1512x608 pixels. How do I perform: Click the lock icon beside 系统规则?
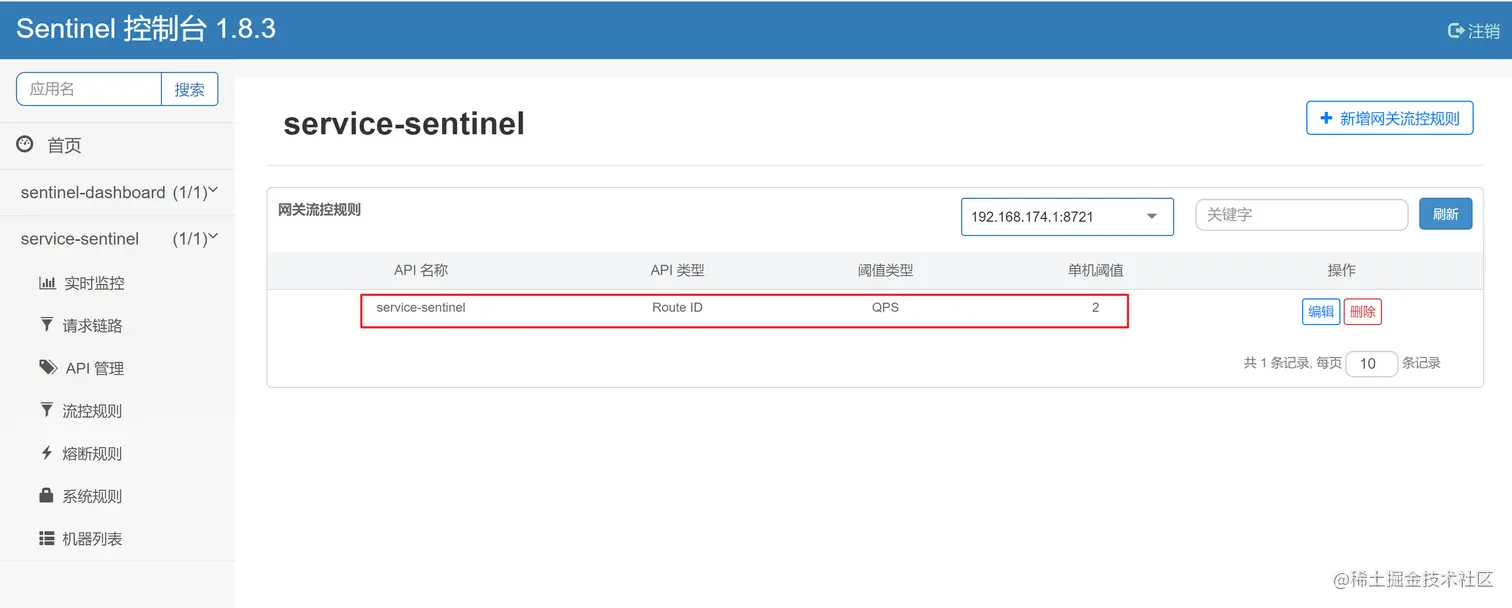(x=46, y=495)
